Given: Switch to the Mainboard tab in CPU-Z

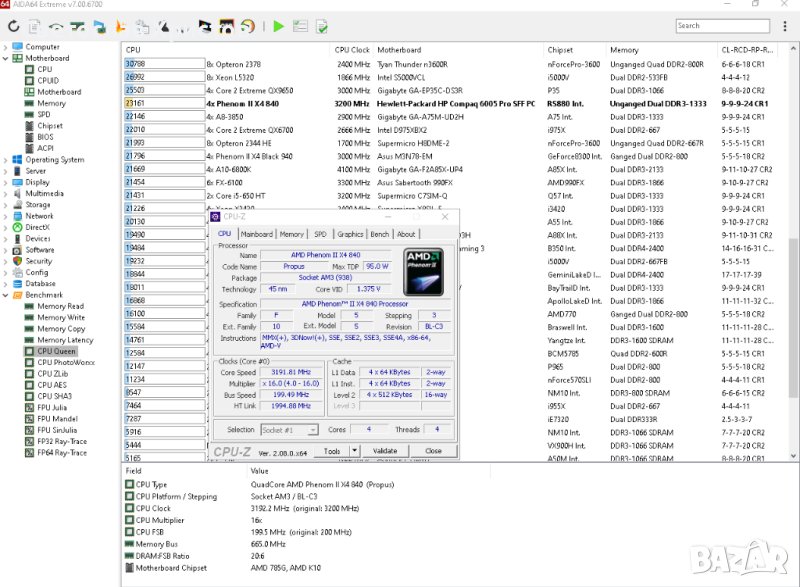Looking at the screenshot, I should 256,234.
